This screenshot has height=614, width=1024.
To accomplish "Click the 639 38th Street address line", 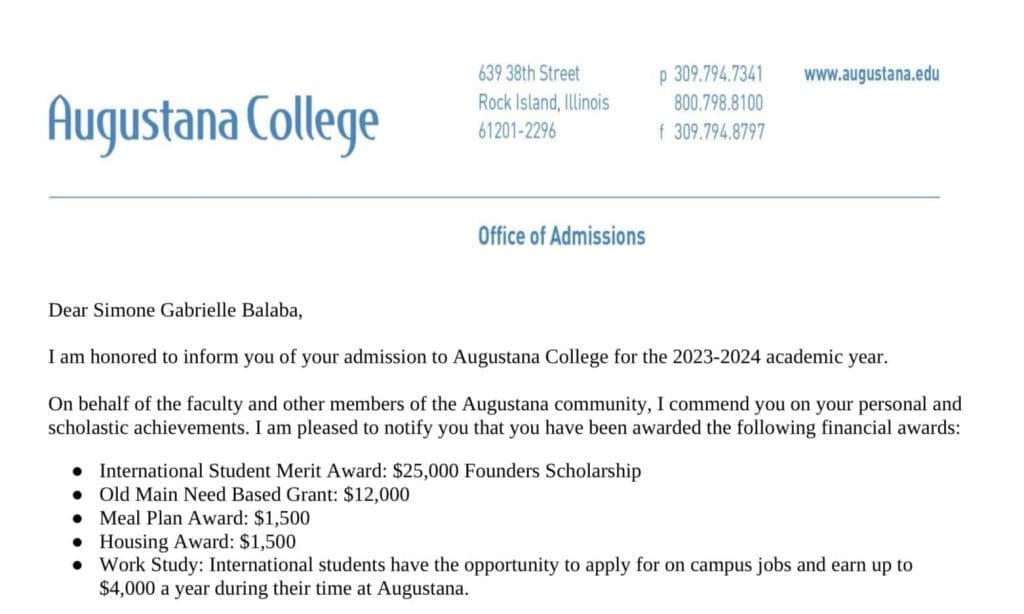I will (x=529, y=74).
